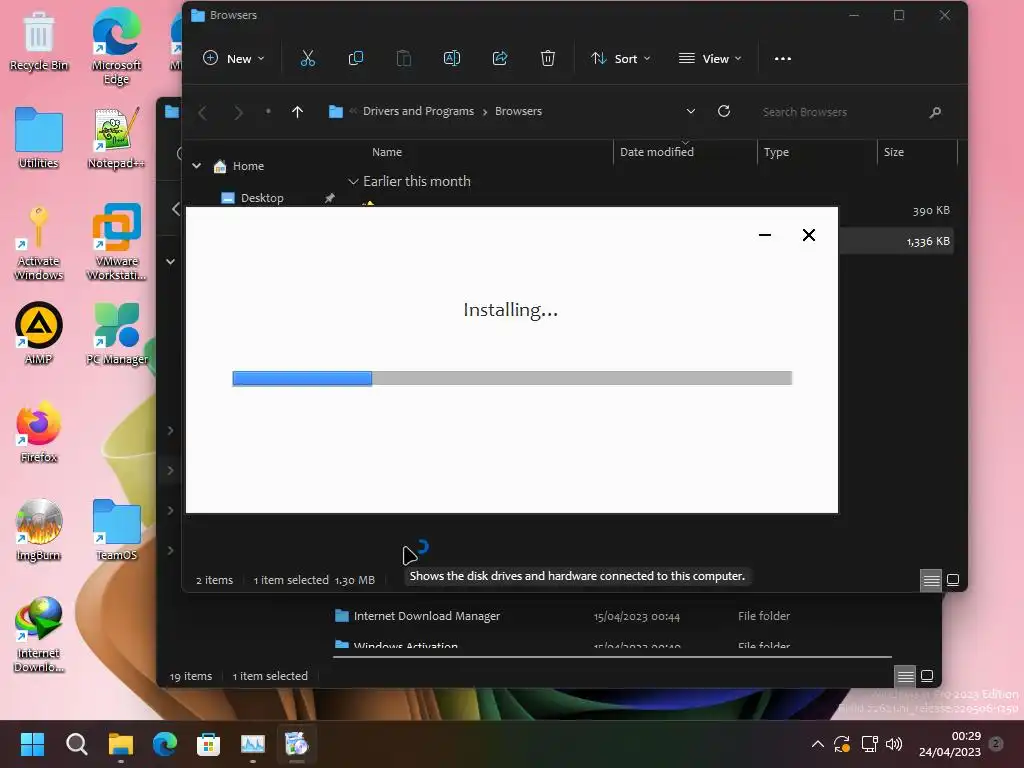Select Home in navigation pane

coord(248,166)
